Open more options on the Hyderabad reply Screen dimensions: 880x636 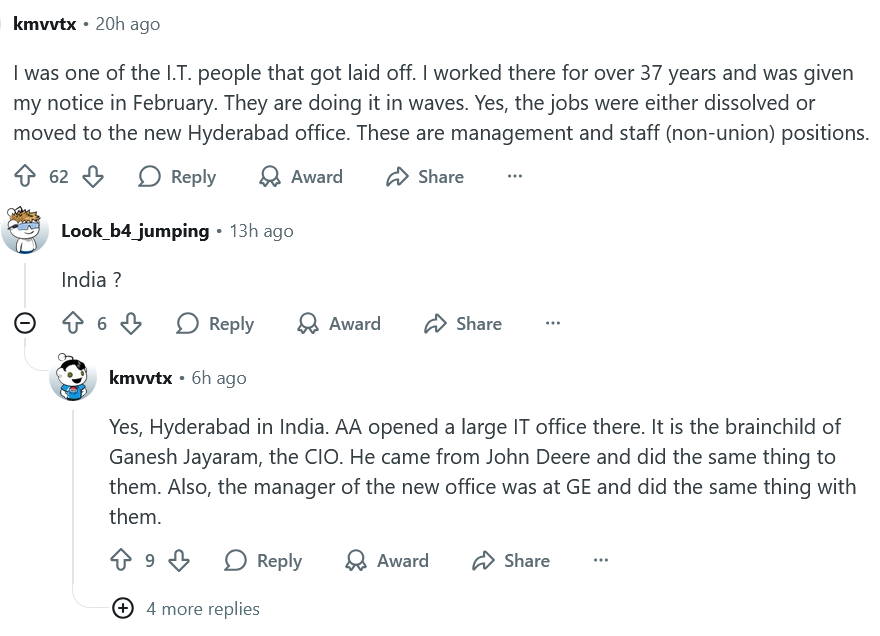601,561
